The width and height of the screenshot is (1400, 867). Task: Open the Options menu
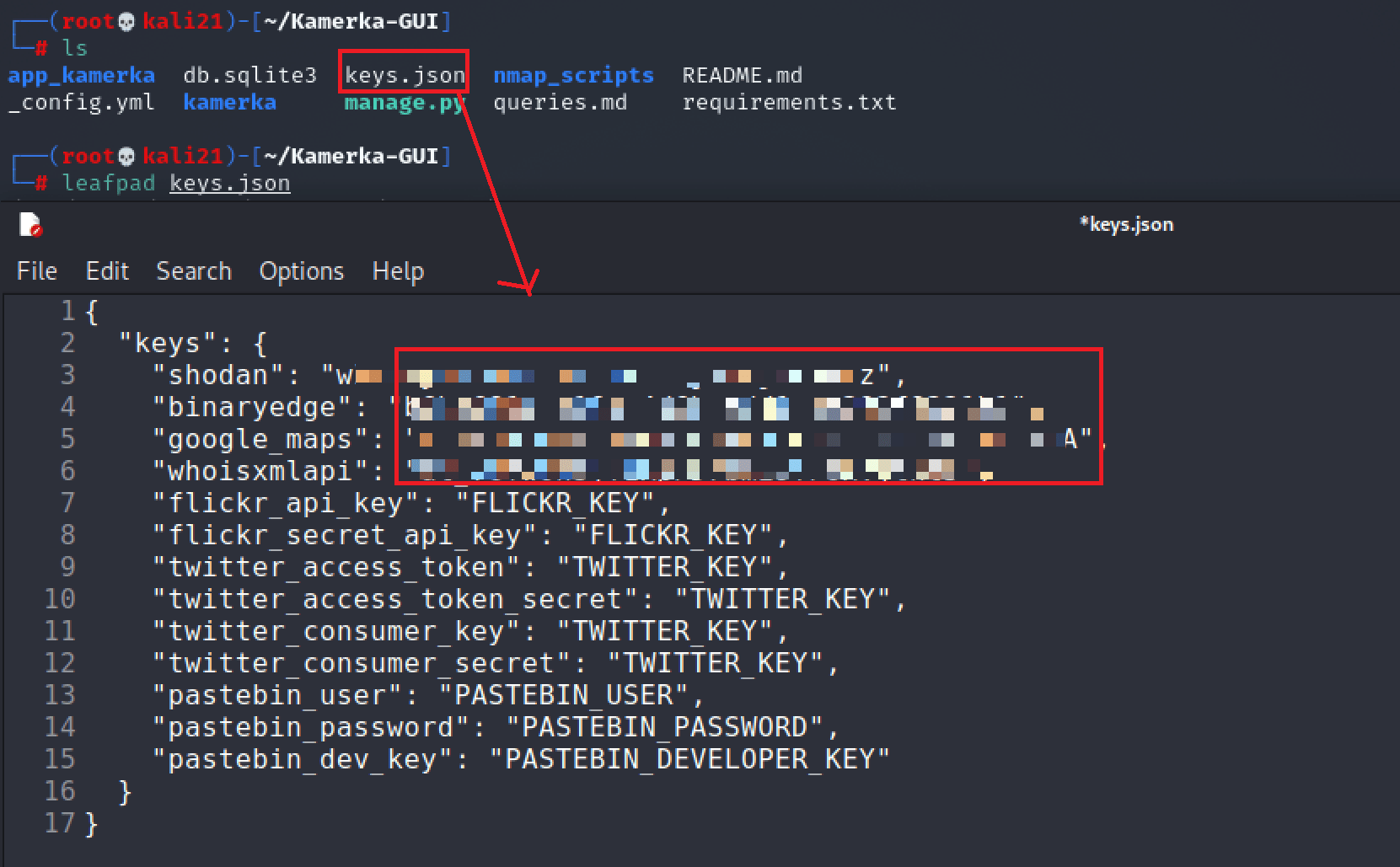(302, 270)
